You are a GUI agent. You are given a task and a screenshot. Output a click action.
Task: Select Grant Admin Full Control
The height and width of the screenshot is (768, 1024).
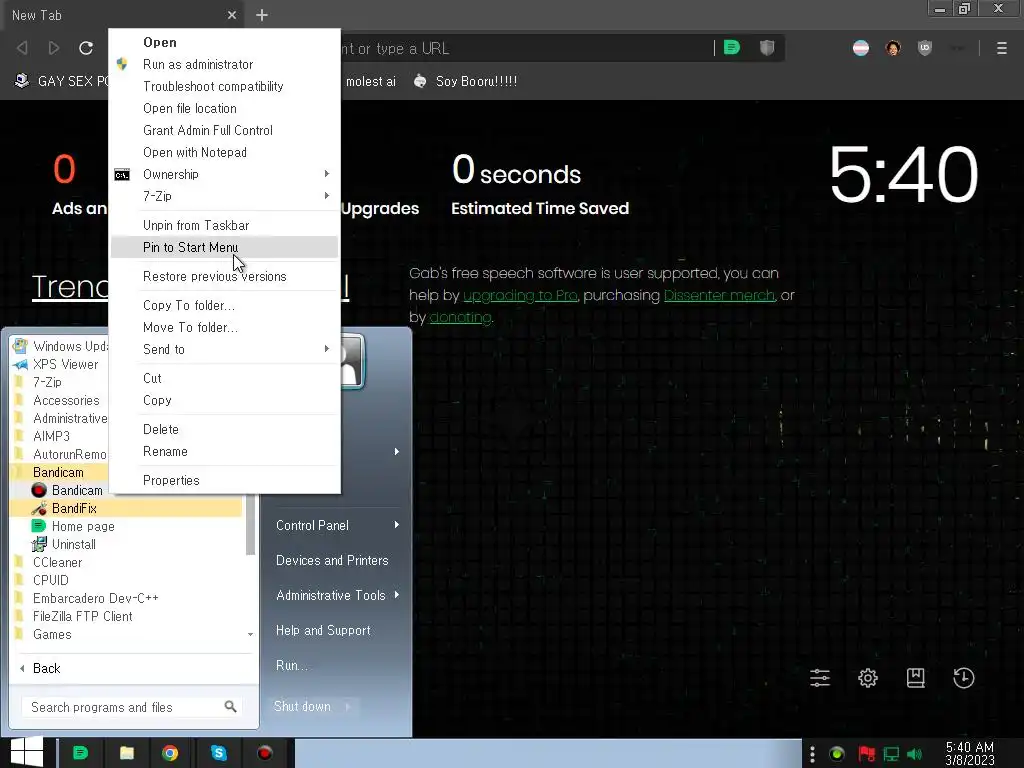(x=225, y=130)
